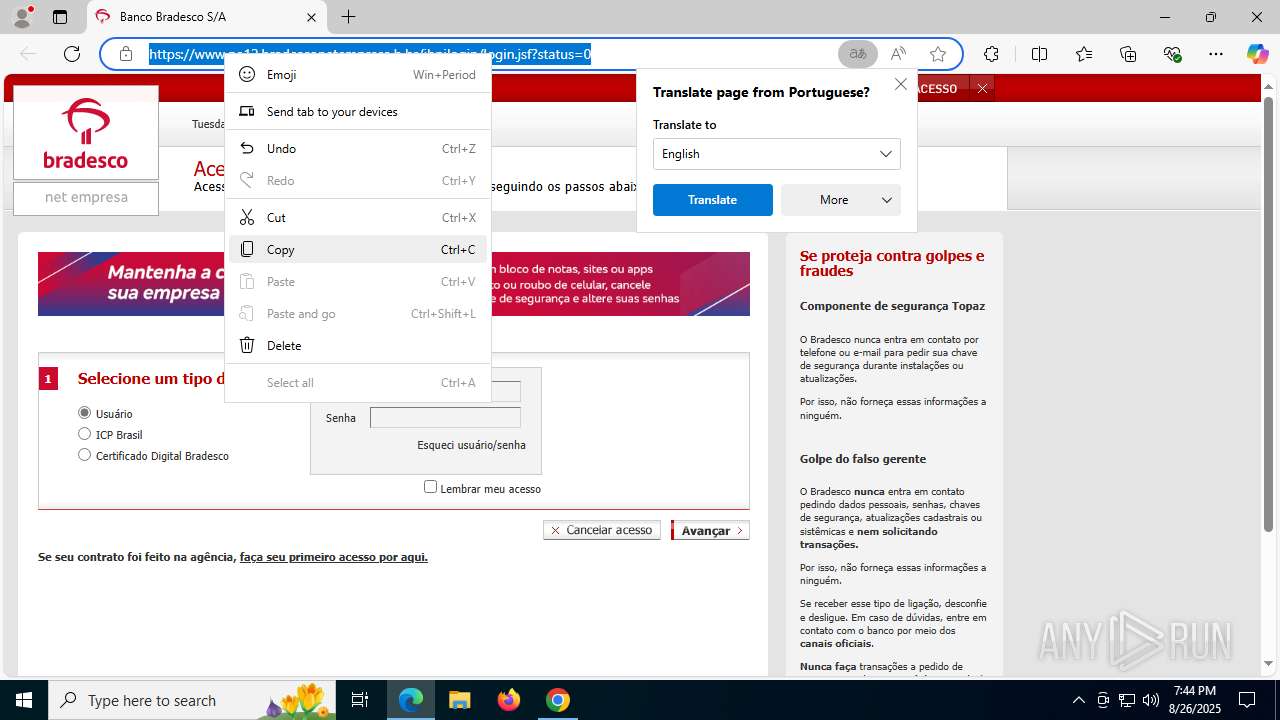Open the Translate to language dropdown
The image size is (1280, 720).
pos(777,154)
